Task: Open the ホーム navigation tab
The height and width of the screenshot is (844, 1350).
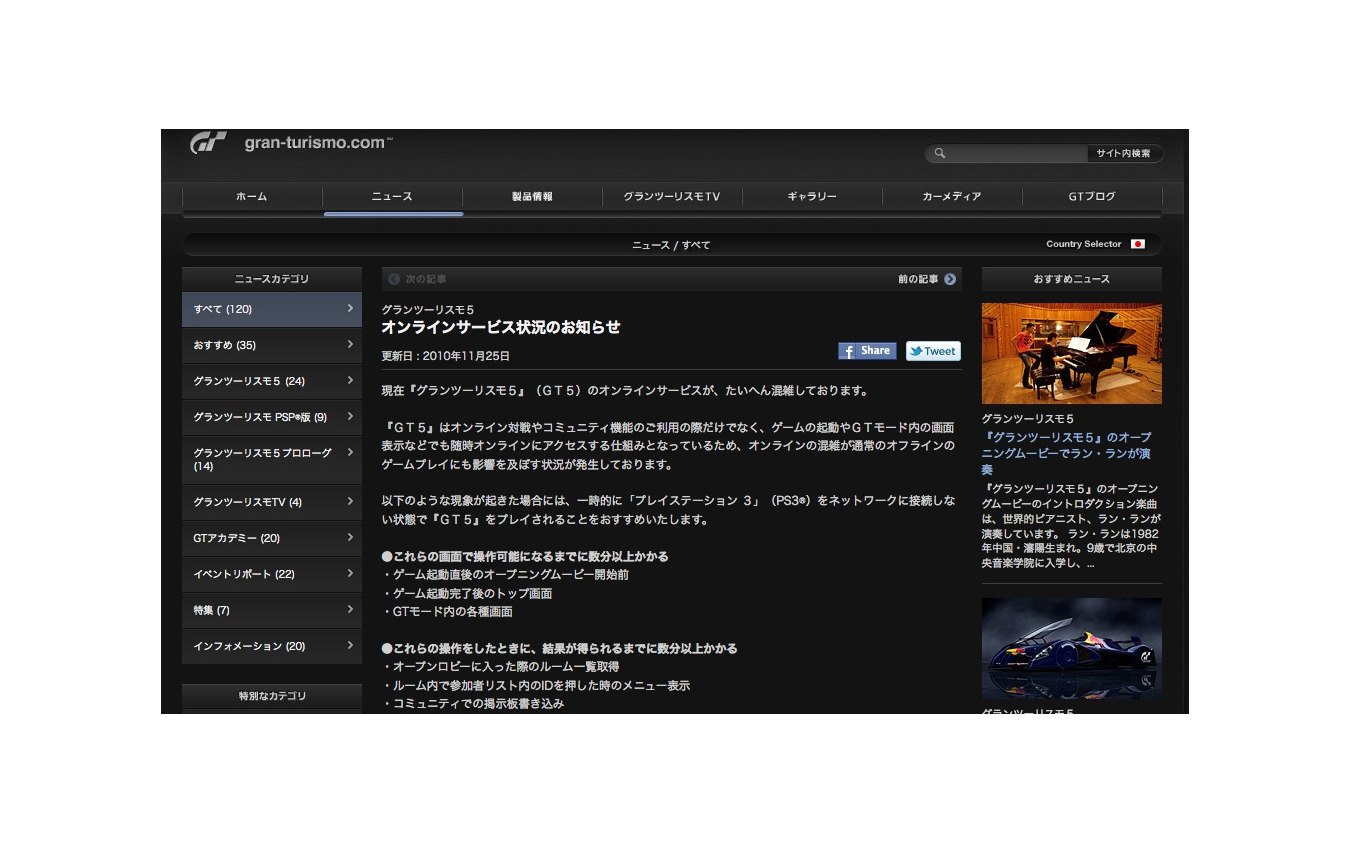Action: 252,197
